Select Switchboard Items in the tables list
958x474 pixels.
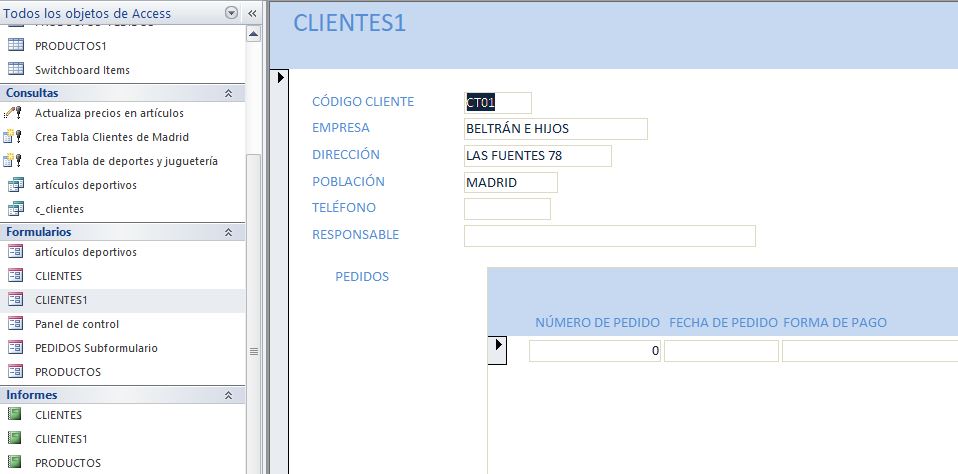[x=82, y=70]
